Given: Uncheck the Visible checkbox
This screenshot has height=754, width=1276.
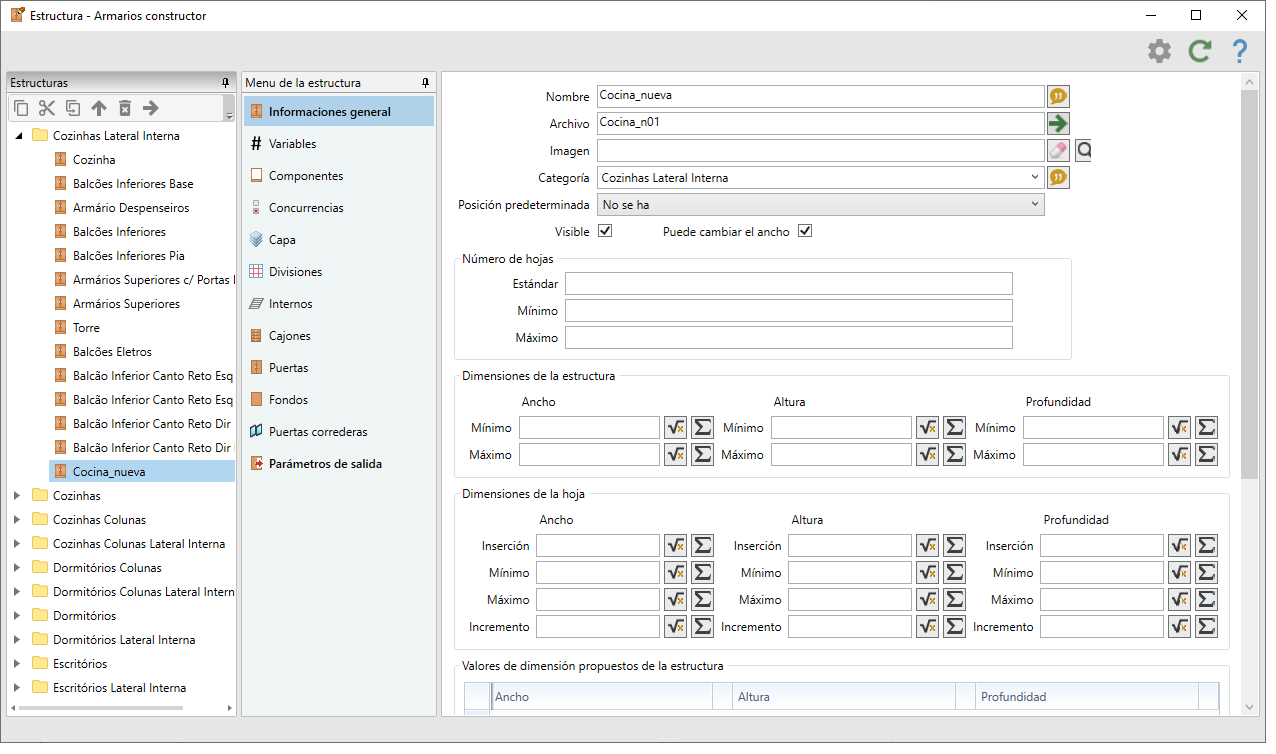Looking at the screenshot, I should [604, 231].
